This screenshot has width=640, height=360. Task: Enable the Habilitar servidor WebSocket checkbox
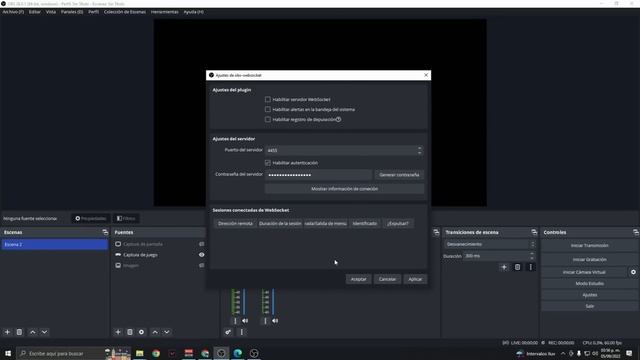click(268, 99)
